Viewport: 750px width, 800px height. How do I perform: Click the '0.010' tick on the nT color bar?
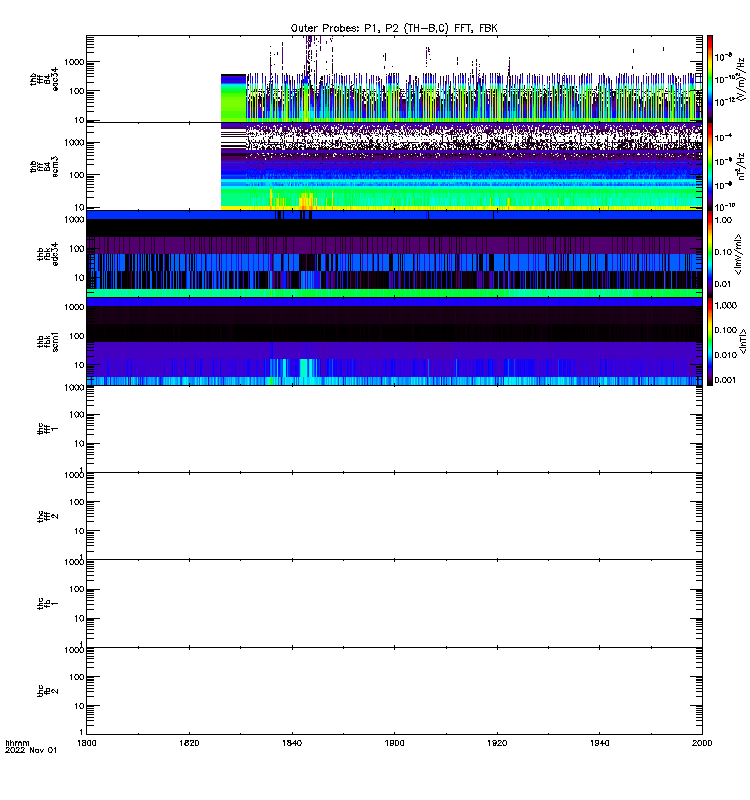(x=726, y=355)
